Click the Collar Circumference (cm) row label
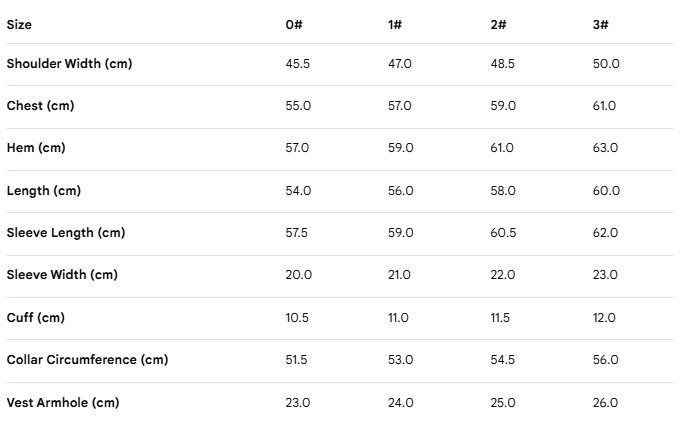The image size is (691, 427). coord(87,360)
